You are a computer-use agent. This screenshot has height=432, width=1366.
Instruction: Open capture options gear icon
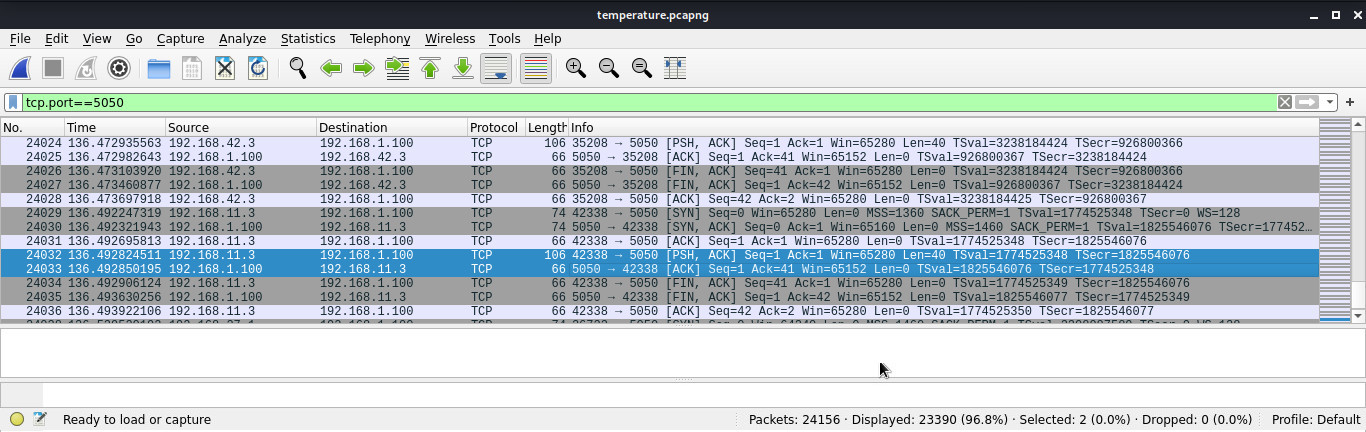click(119, 68)
